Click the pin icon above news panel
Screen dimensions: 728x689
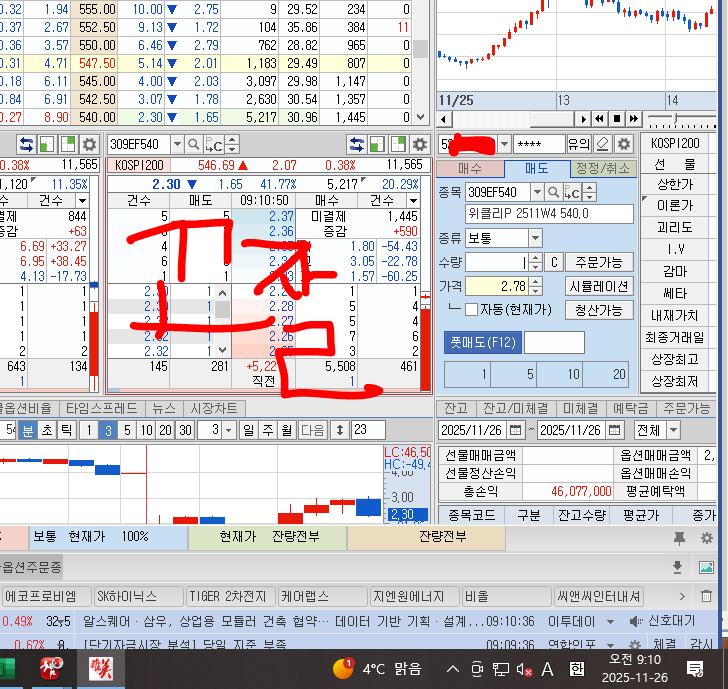680,538
